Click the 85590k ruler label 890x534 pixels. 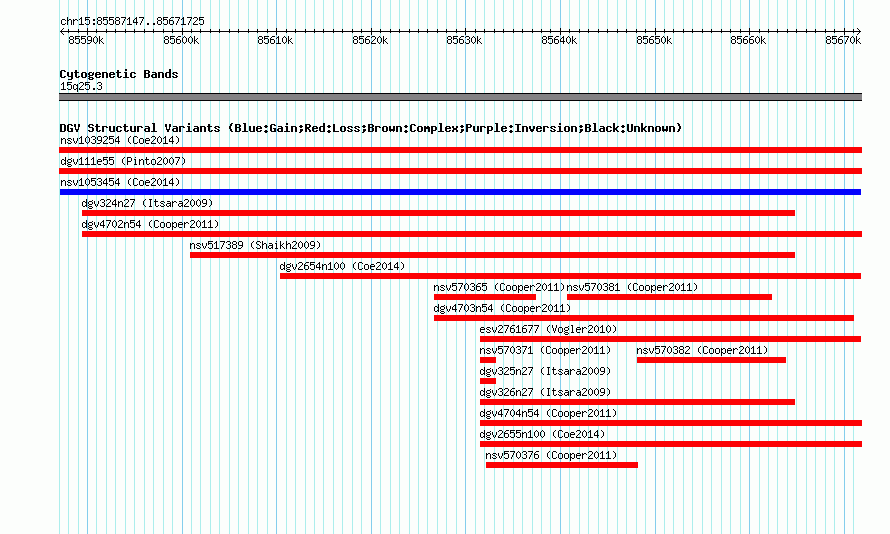[86, 40]
